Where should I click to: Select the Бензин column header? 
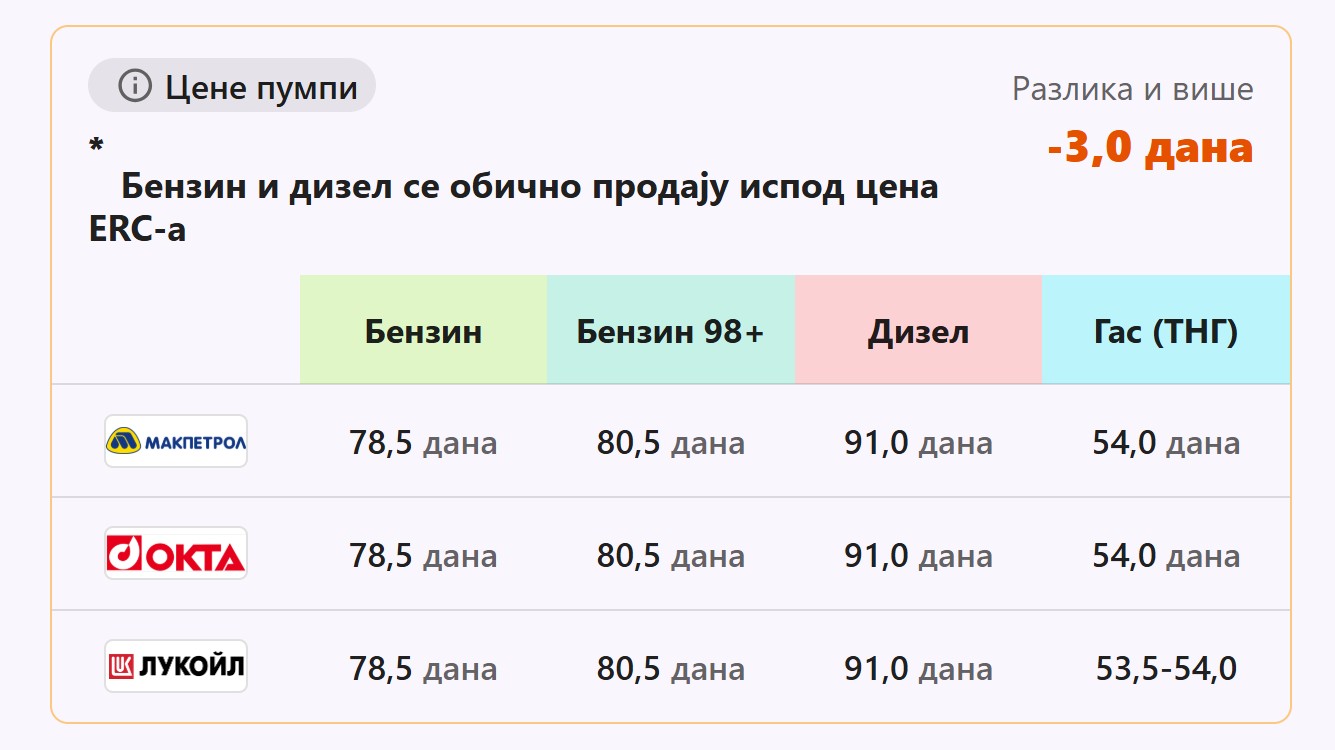coord(423,331)
